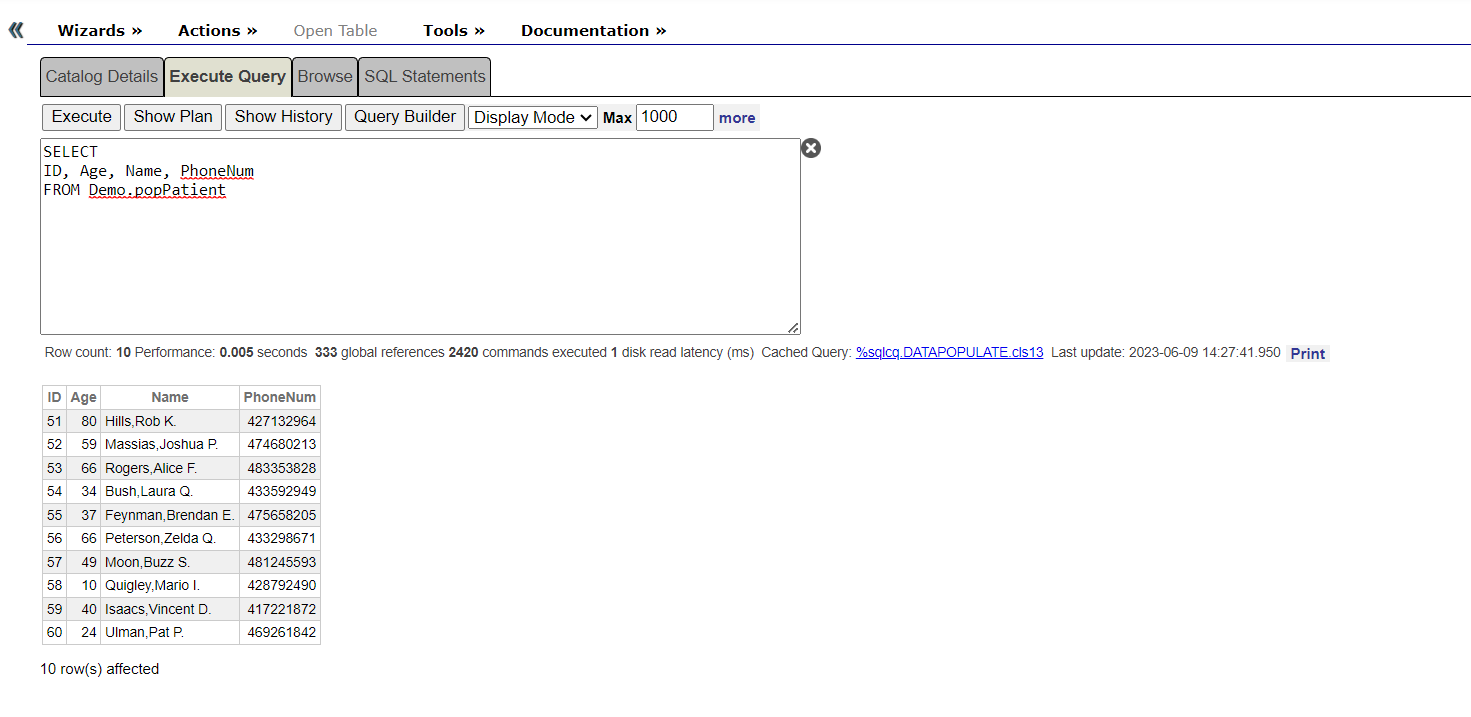This screenshot has height=717, width=1471.
Task: Collapse the left panel with double chevron
Action: click(x=16, y=30)
